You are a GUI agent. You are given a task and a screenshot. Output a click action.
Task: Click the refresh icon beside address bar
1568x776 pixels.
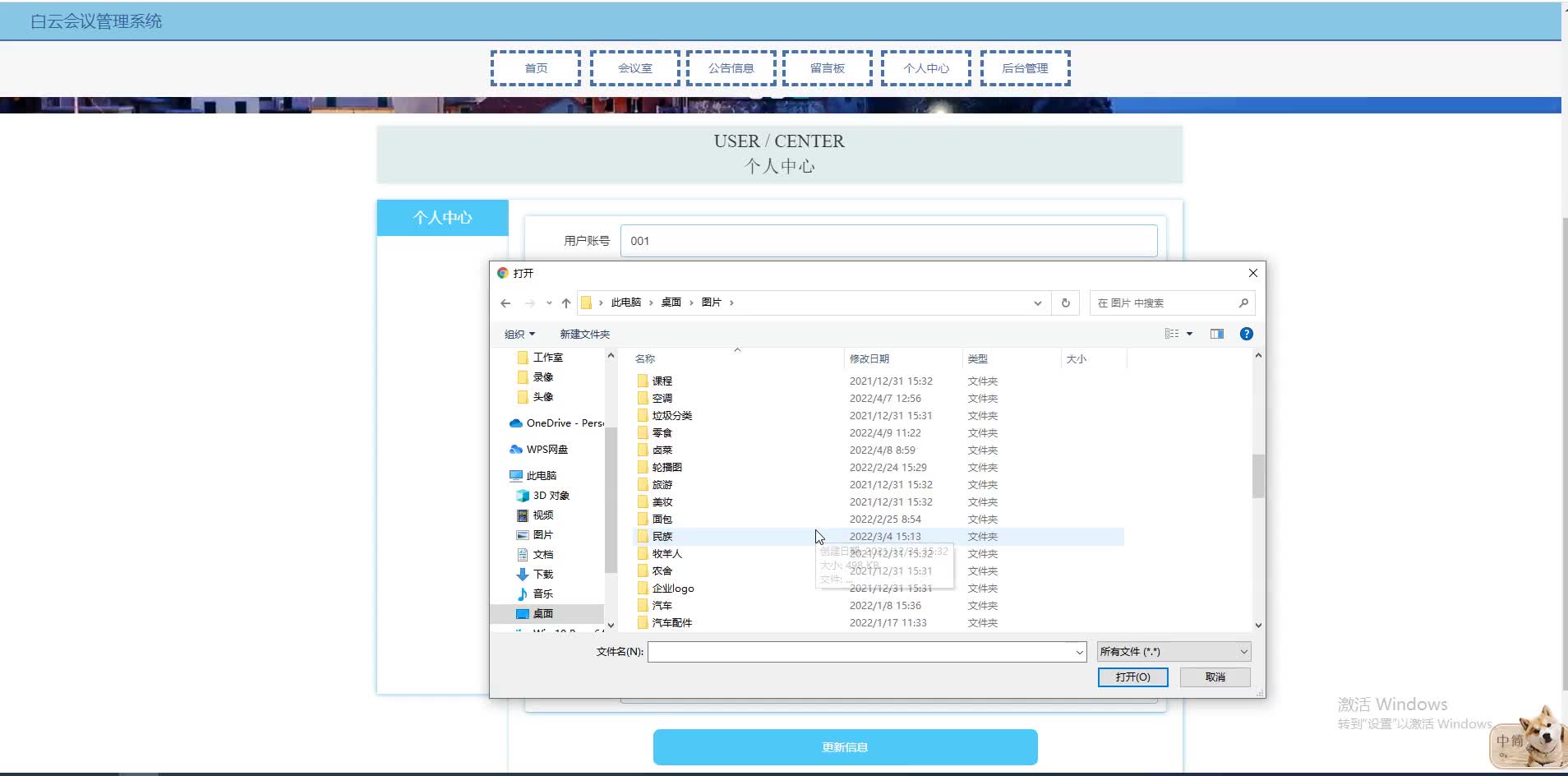(1064, 303)
